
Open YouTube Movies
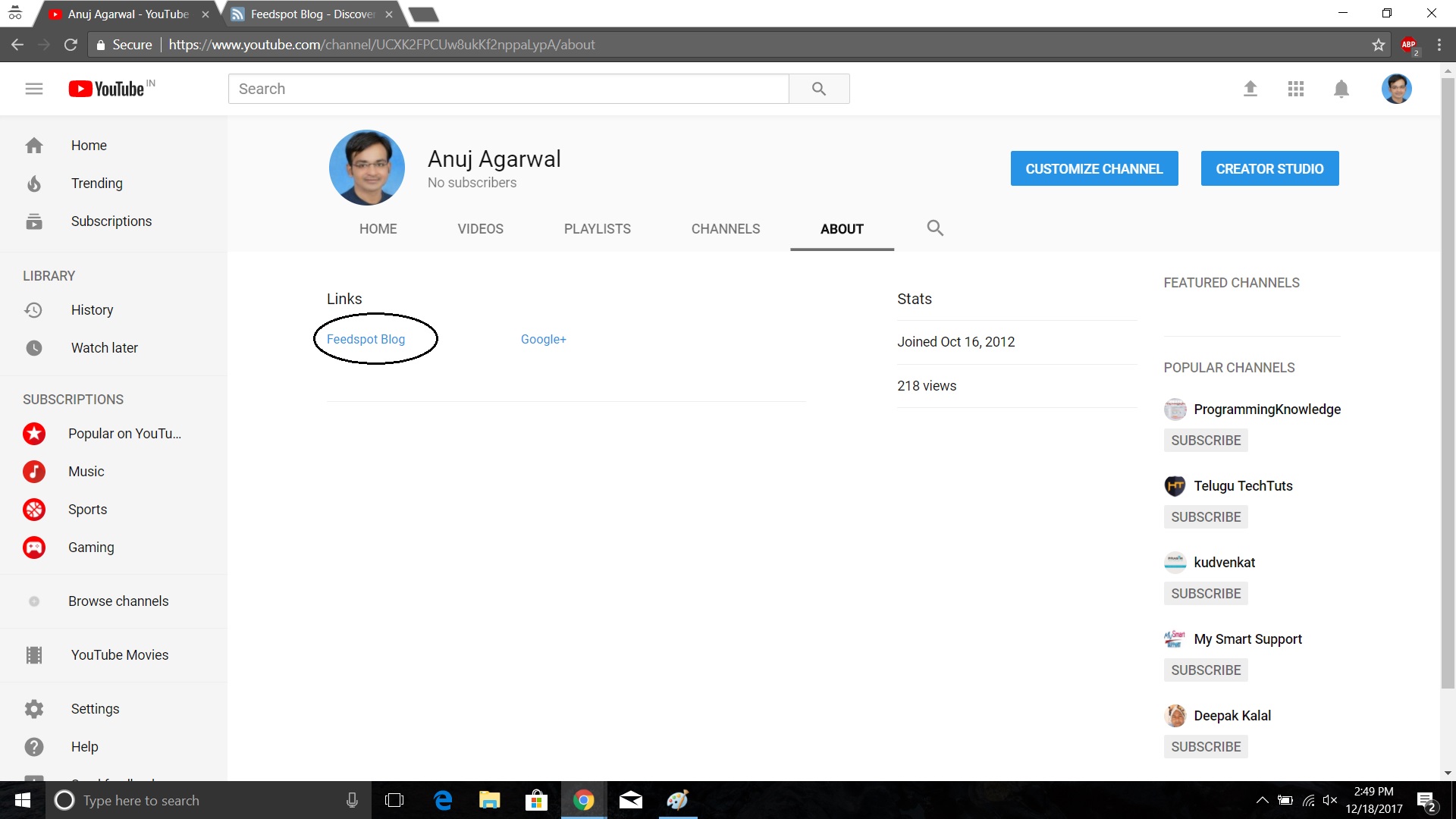point(114,655)
